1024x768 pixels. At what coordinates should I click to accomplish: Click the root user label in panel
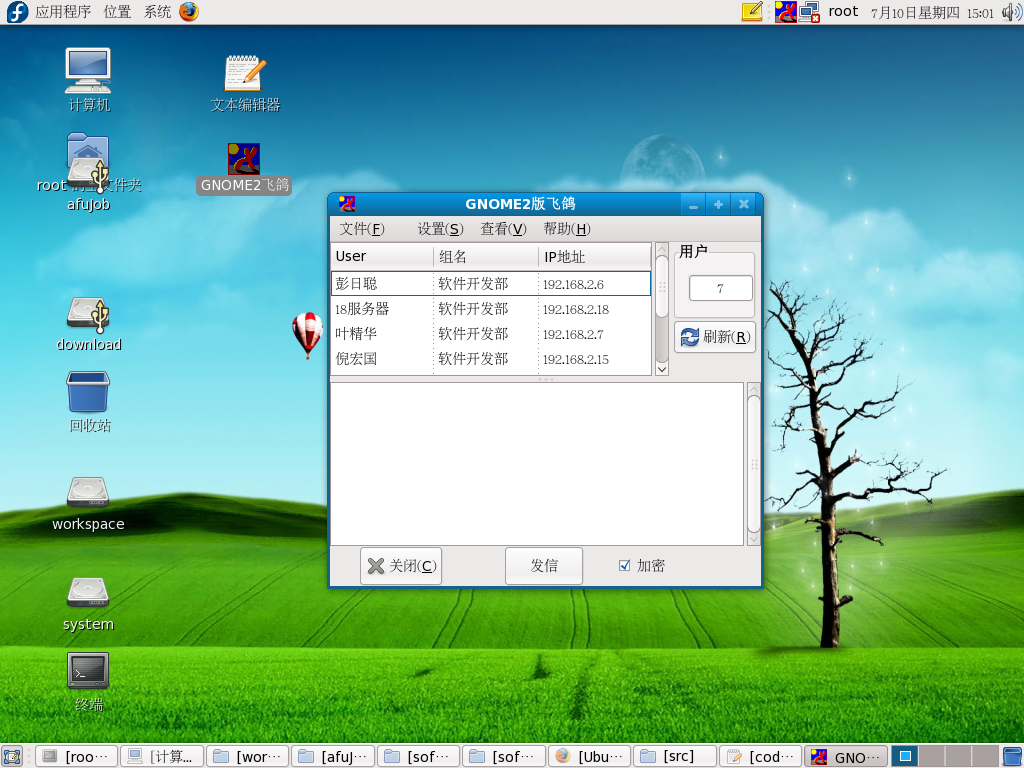click(843, 12)
